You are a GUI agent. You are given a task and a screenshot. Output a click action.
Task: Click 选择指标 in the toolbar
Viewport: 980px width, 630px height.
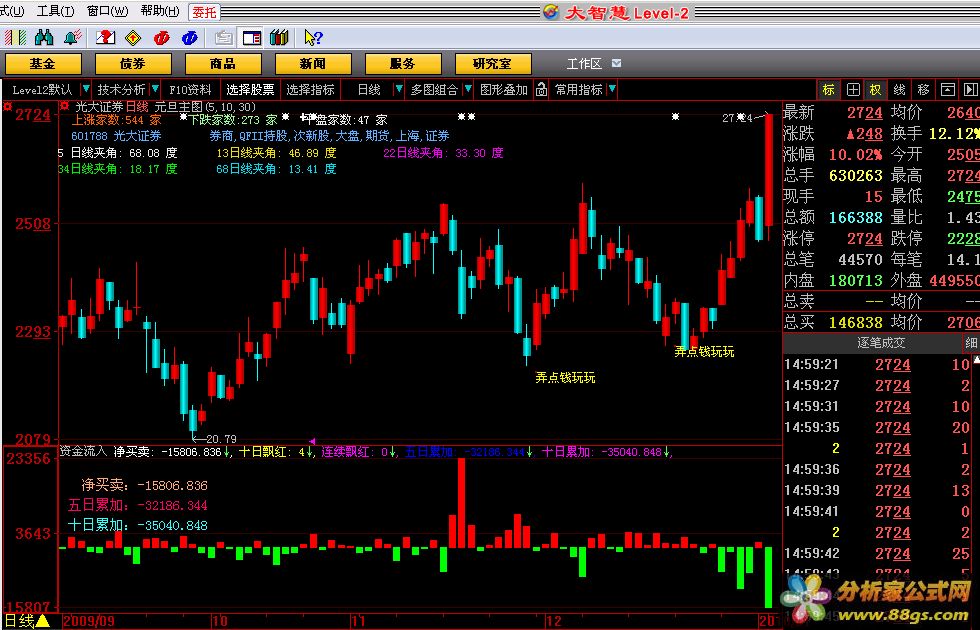point(311,90)
